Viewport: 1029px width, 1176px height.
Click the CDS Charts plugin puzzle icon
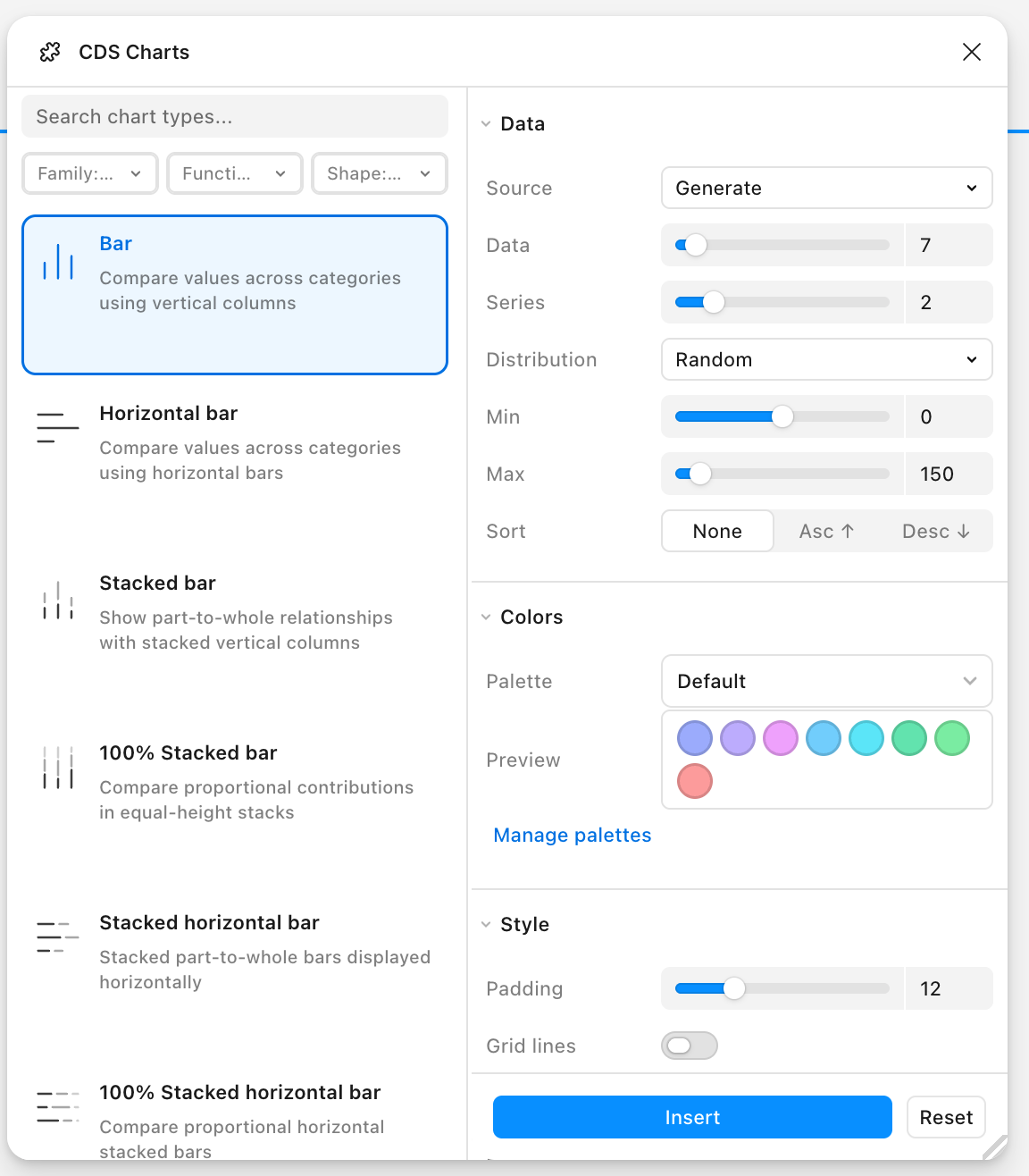coord(50,52)
